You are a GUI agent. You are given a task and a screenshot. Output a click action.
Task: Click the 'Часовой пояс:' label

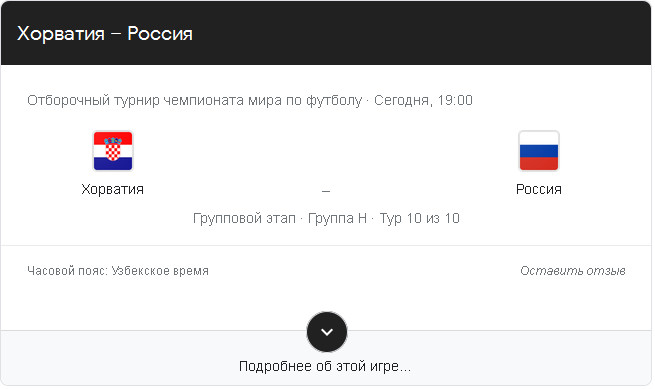[x=67, y=271]
